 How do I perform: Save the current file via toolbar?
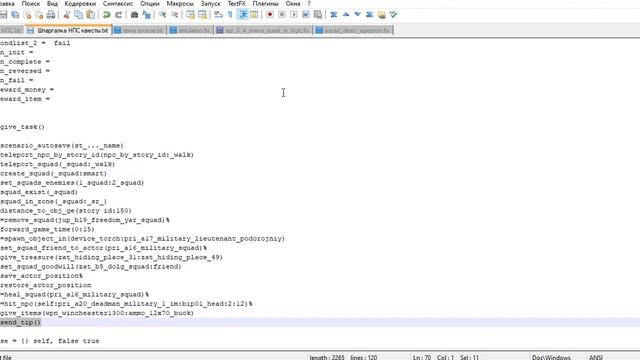click(3, 15)
